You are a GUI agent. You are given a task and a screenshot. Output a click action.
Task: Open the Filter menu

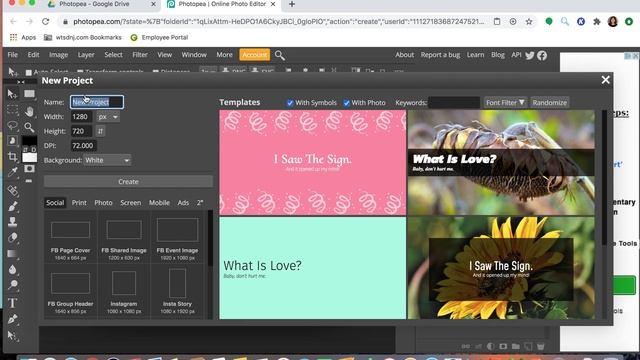140,55
